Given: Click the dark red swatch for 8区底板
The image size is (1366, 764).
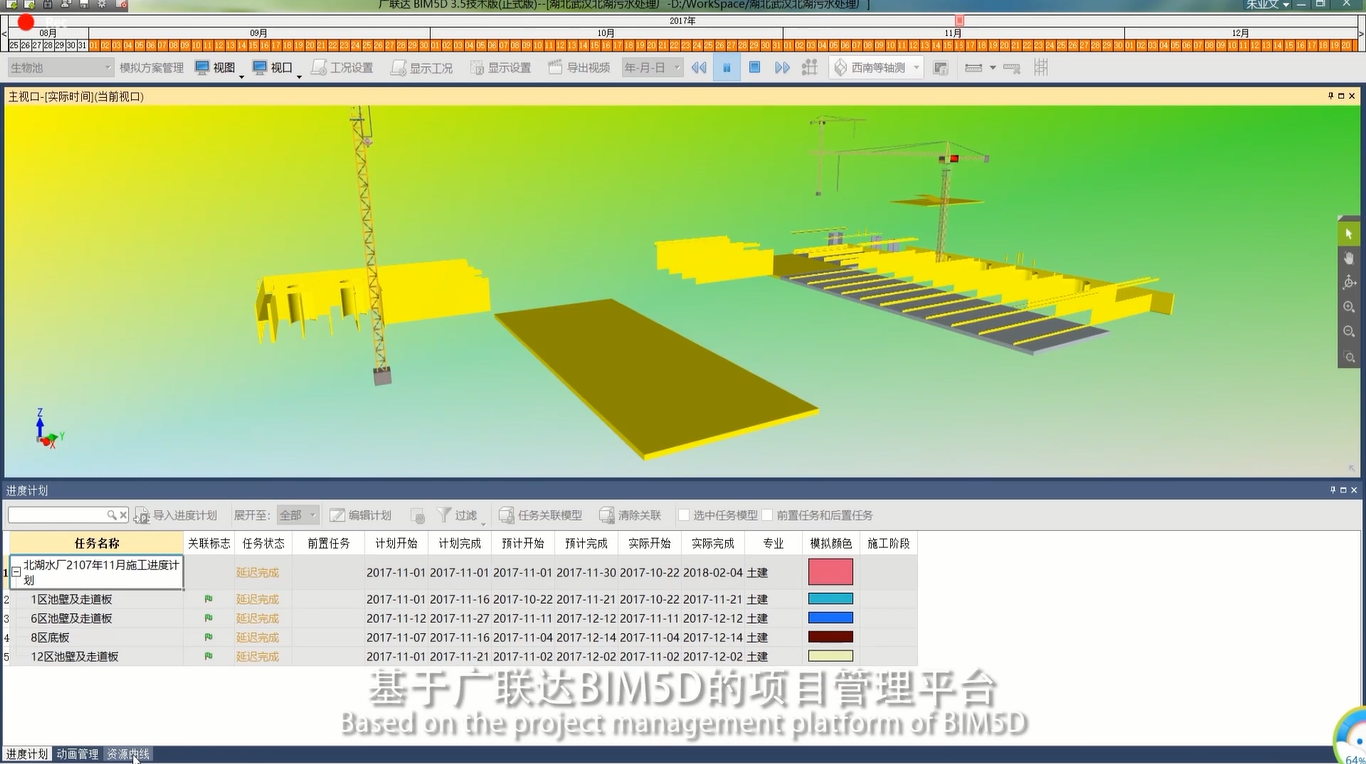Looking at the screenshot, I should coord(831,637).
